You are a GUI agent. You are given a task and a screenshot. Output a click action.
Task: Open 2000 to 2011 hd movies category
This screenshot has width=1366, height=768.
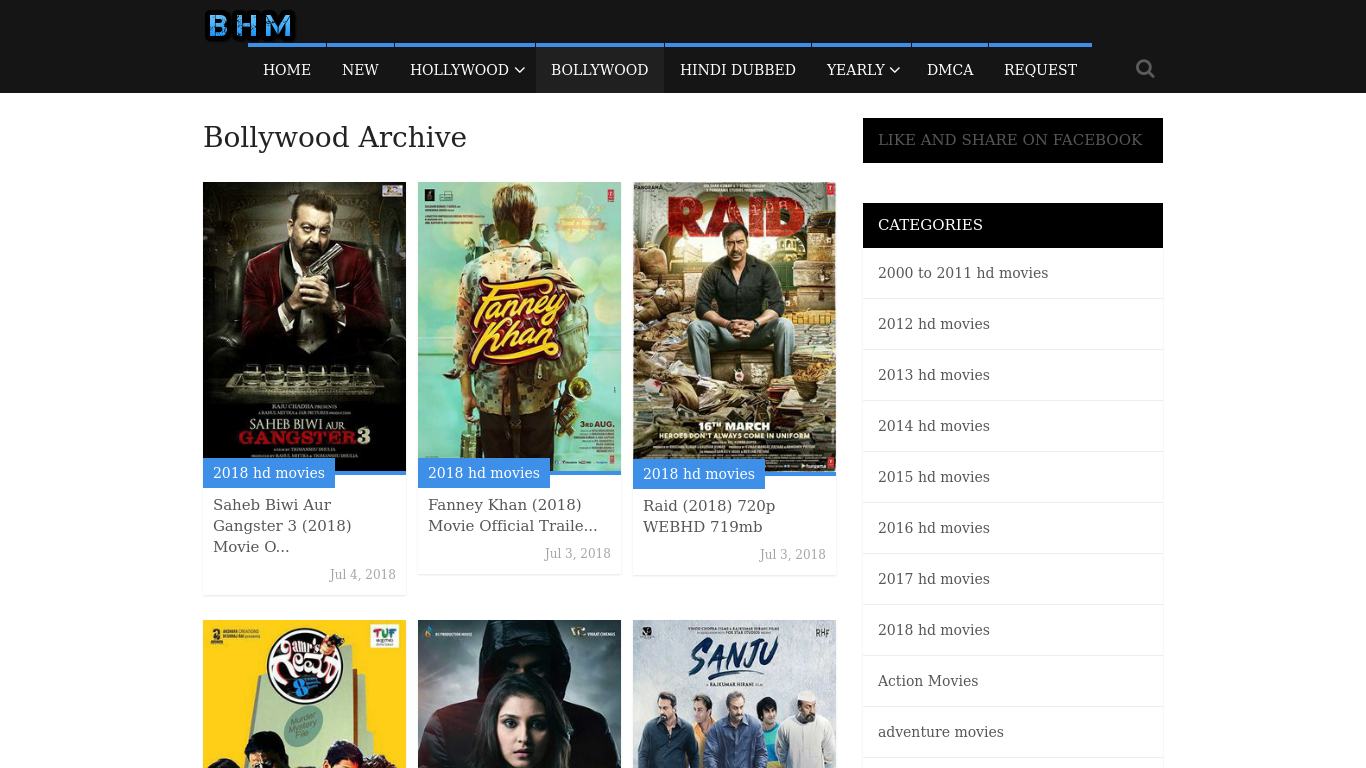click(x=963, y=273)
